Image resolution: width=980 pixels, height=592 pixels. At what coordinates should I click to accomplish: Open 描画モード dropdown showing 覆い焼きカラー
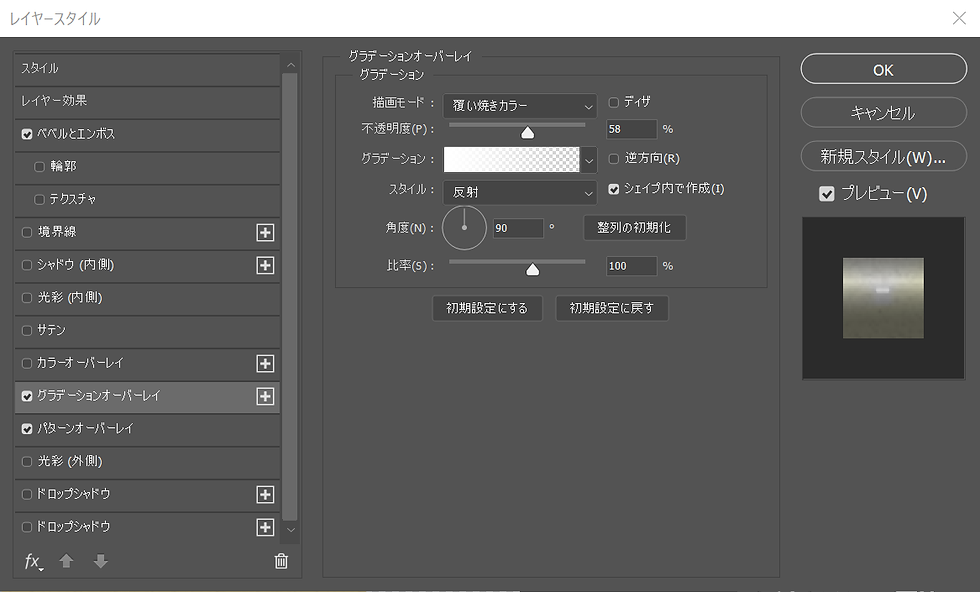pyautogui.click(x=519, y=106)
